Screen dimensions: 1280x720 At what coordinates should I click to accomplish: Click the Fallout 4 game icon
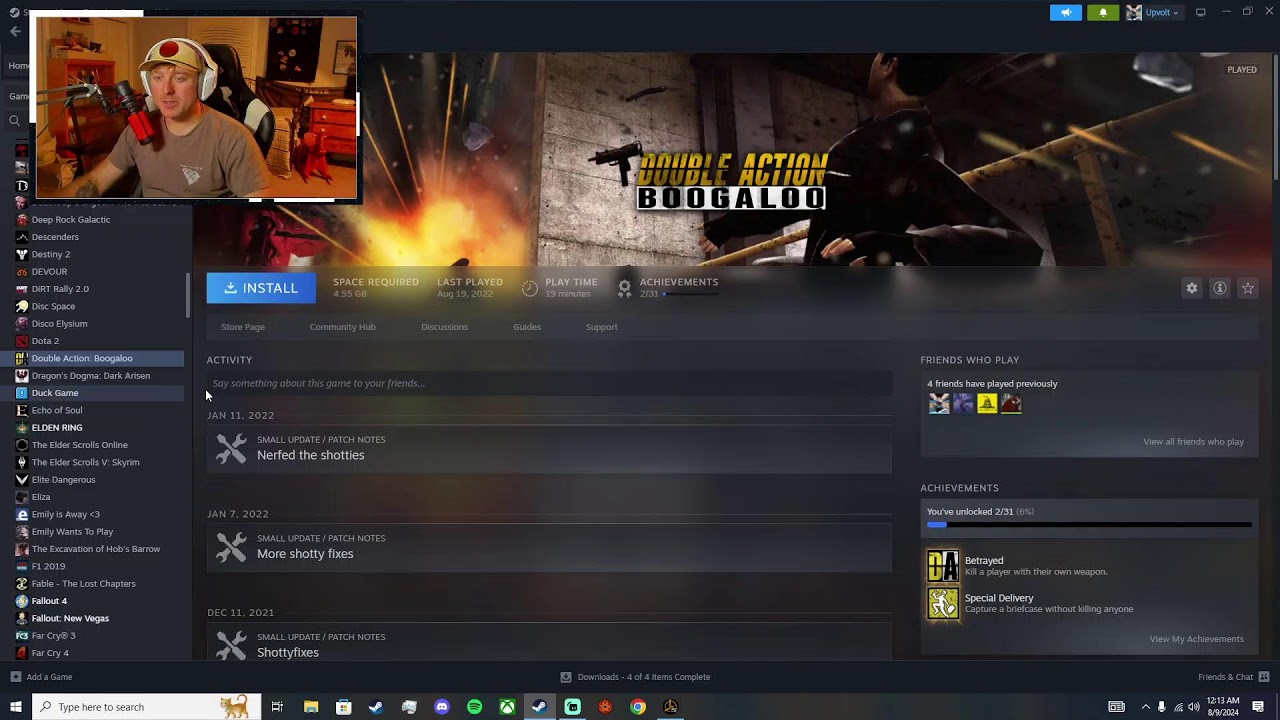click(22, 601)
